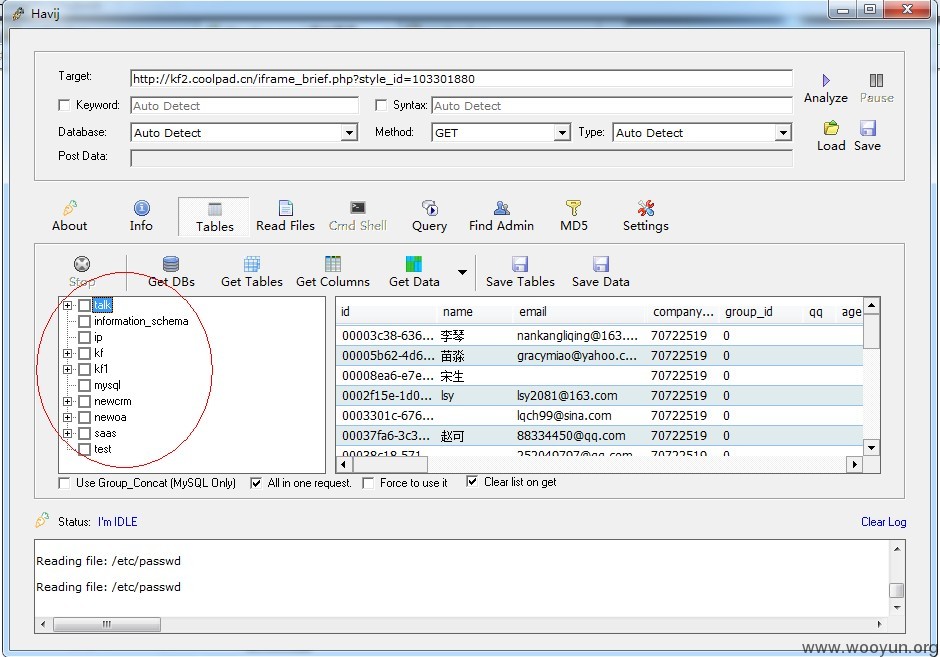Click the data table horizontal scrollbar thumb

click(388, 465)
